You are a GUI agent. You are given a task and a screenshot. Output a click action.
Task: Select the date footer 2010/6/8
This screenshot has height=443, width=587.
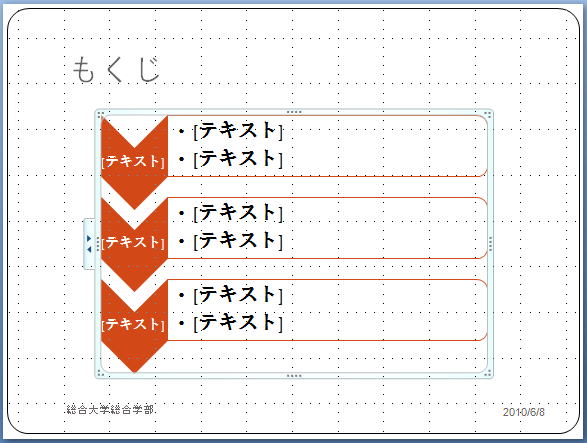(x=523, y=412)
